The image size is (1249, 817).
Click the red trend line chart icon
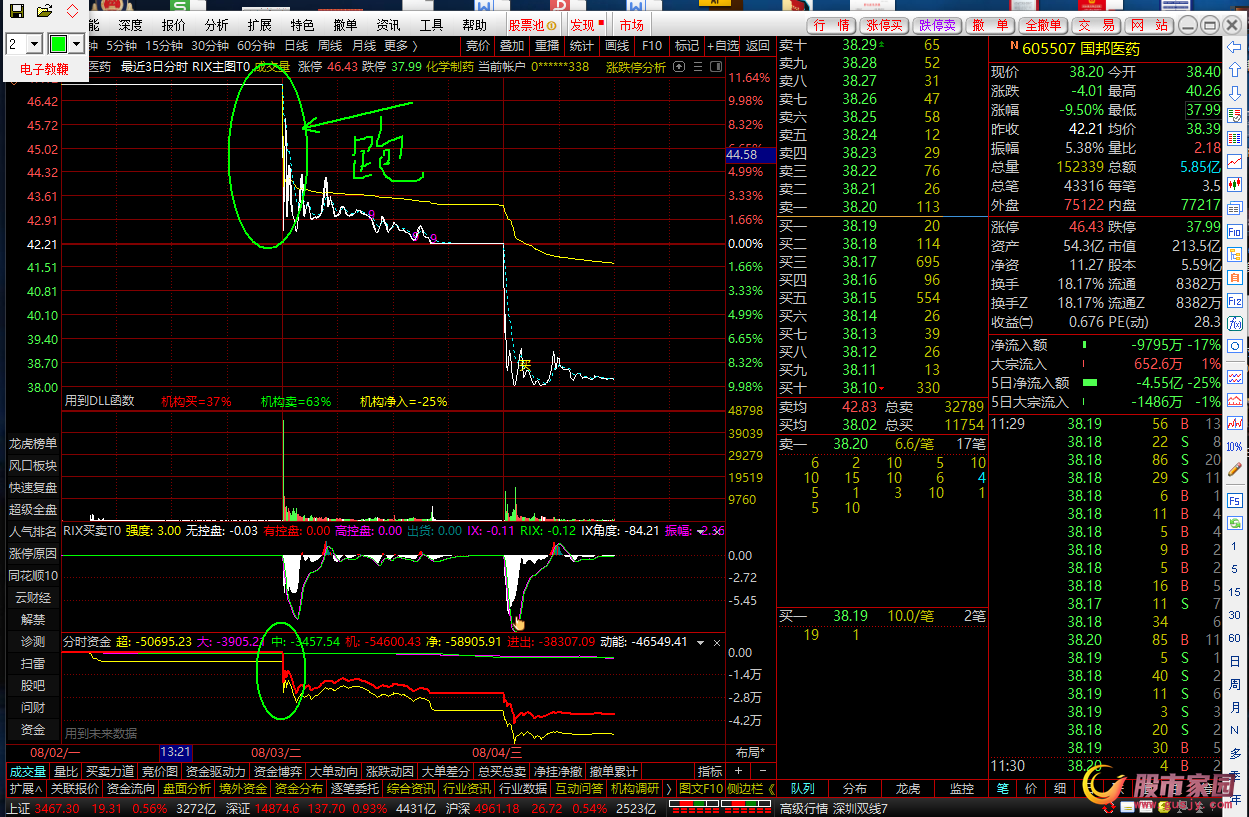pos(1236,161)
